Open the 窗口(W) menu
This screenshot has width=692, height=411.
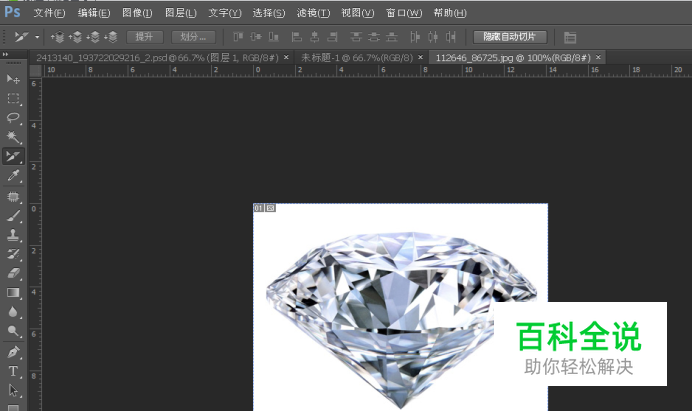[403, 13]
